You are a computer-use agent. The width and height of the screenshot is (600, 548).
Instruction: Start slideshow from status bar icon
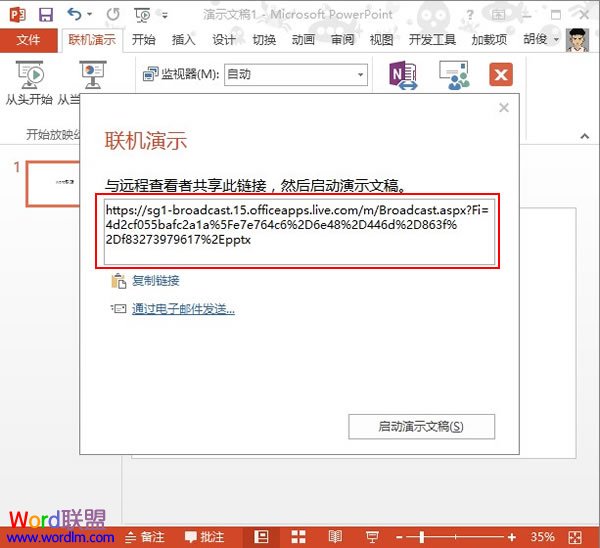(x=372, y=537)
